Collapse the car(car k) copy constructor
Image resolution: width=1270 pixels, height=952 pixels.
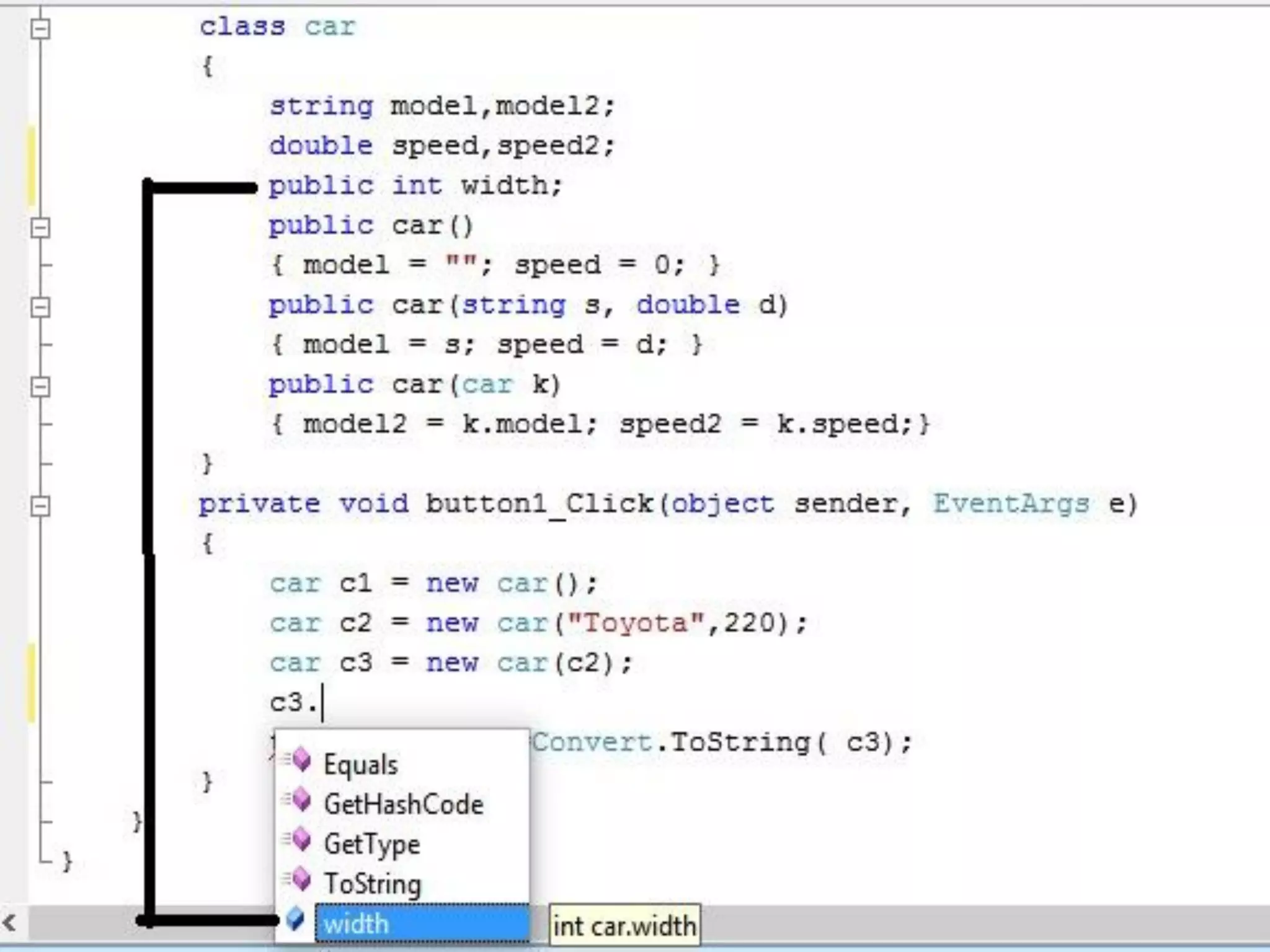tap(40, 387)
